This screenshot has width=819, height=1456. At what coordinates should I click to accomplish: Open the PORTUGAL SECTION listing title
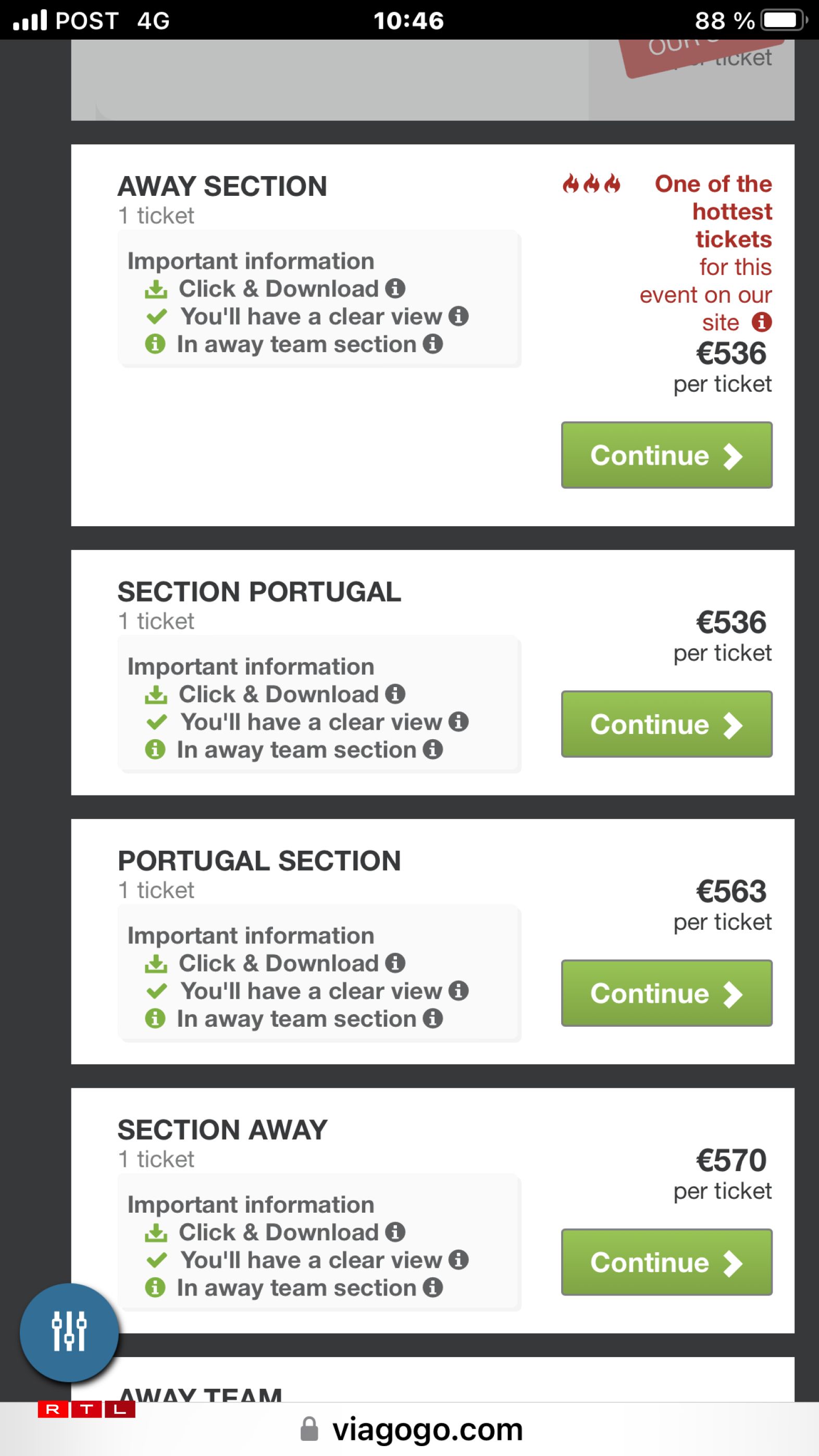259,861
